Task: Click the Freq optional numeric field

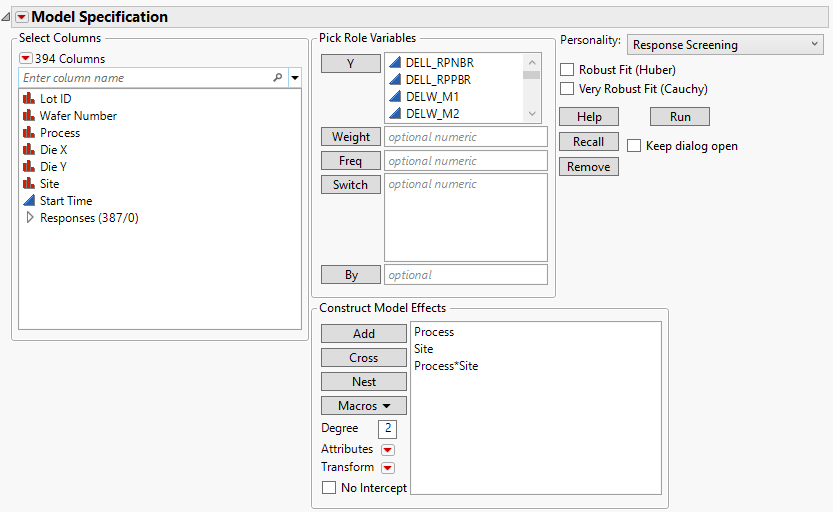Action: 466,160
